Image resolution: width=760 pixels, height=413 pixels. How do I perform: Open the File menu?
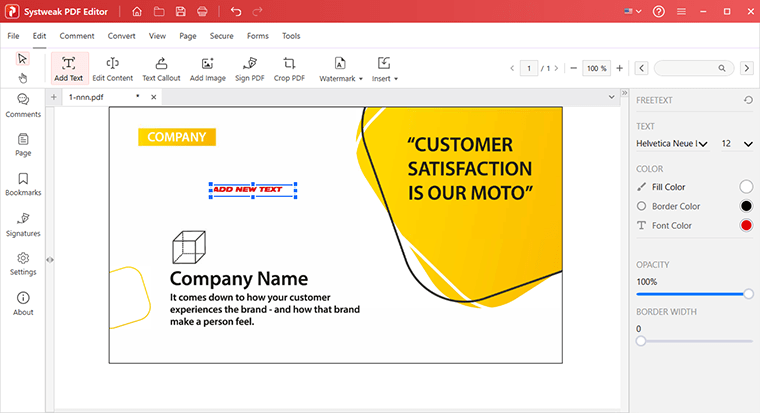(13, 36)
